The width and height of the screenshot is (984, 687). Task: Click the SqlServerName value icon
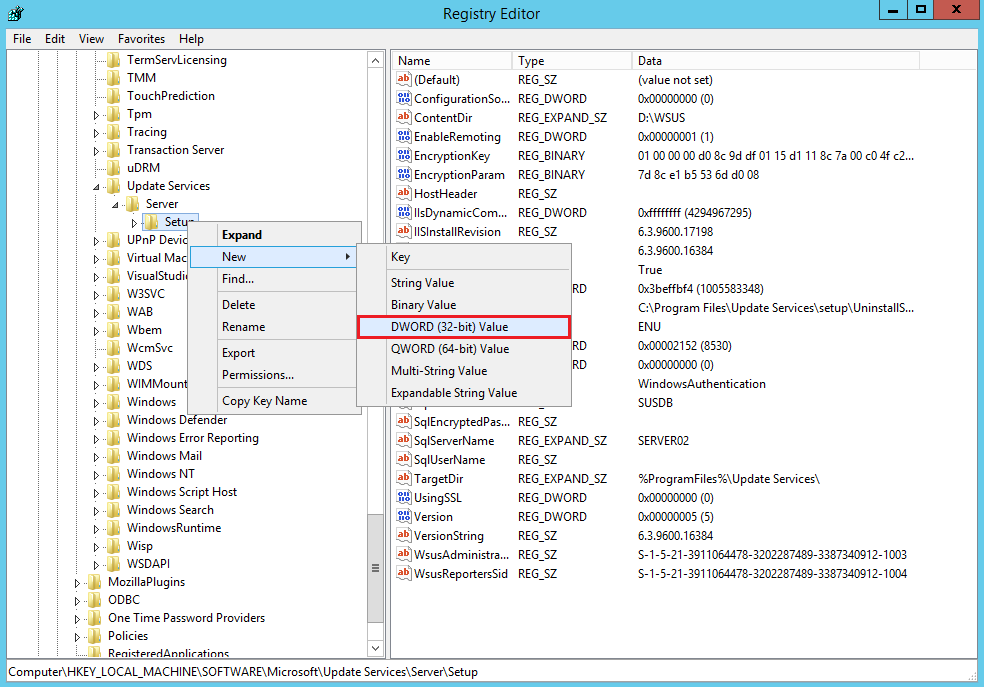click(x=404, y=440)
